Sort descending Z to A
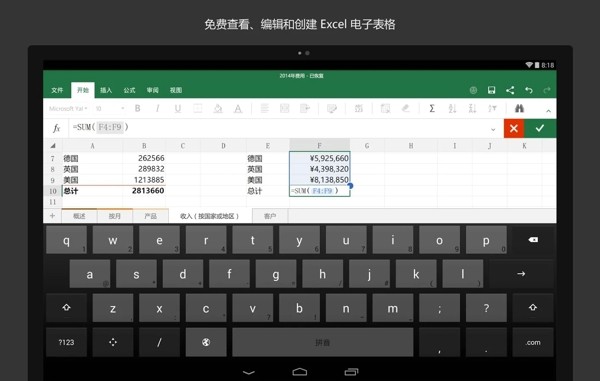Viewport: 600px width, 381px height. [473, 109]
